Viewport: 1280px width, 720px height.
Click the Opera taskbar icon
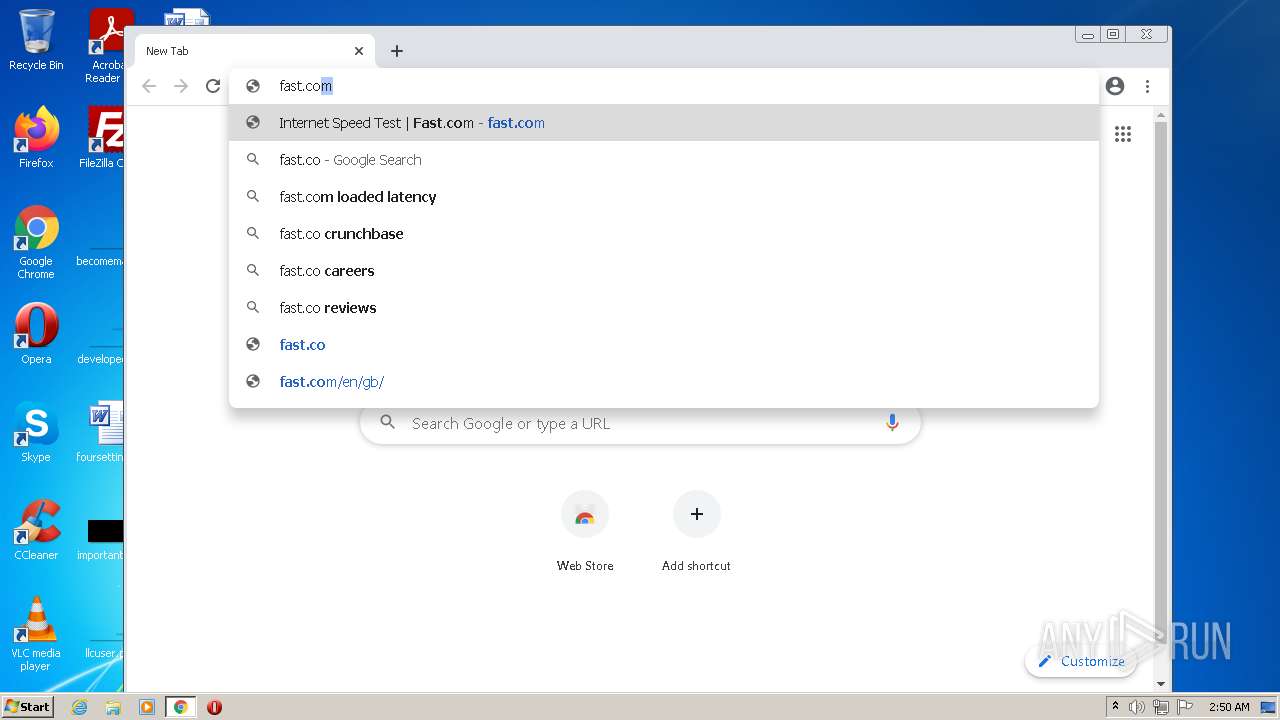(214, 707)
